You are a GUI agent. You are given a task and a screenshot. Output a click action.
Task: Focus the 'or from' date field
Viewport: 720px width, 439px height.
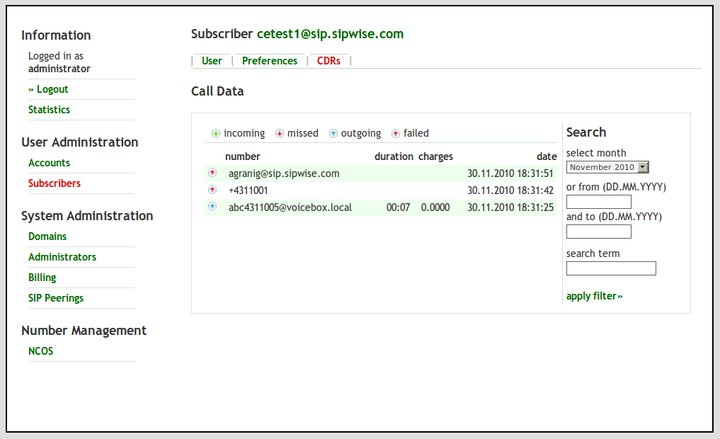[x=598, y=202]
